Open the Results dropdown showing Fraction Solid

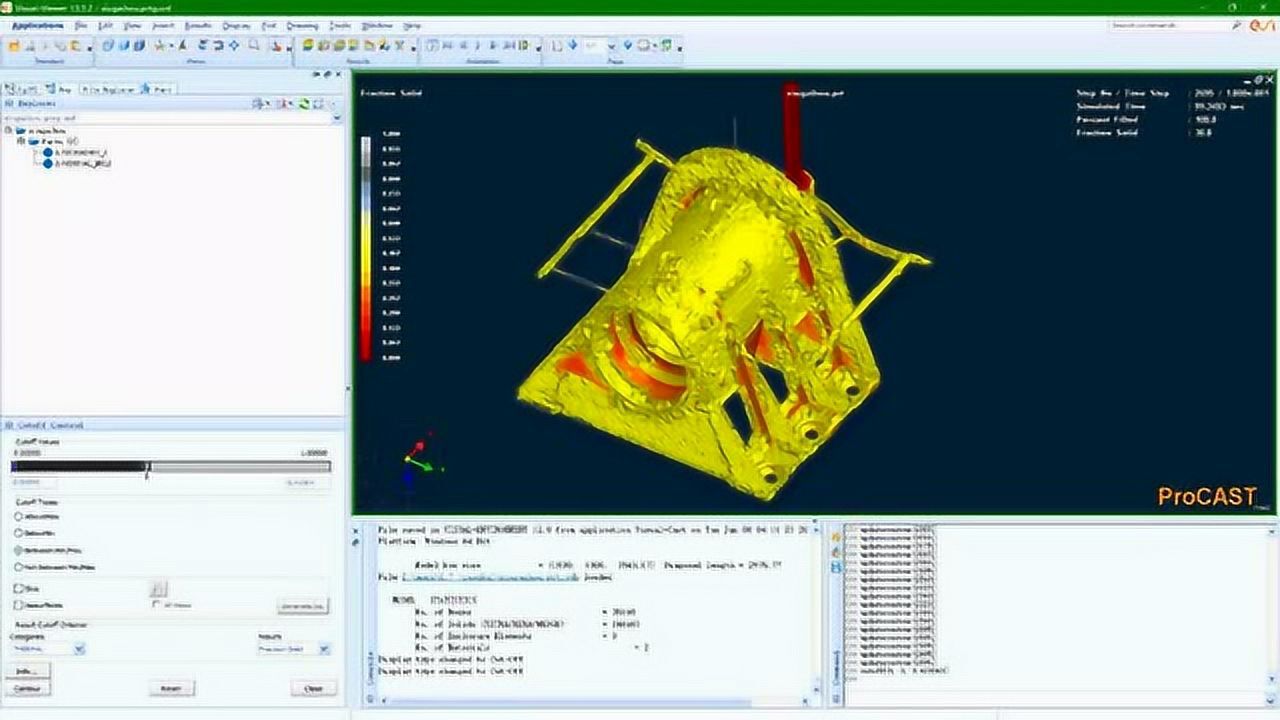[x=324, y=649]
